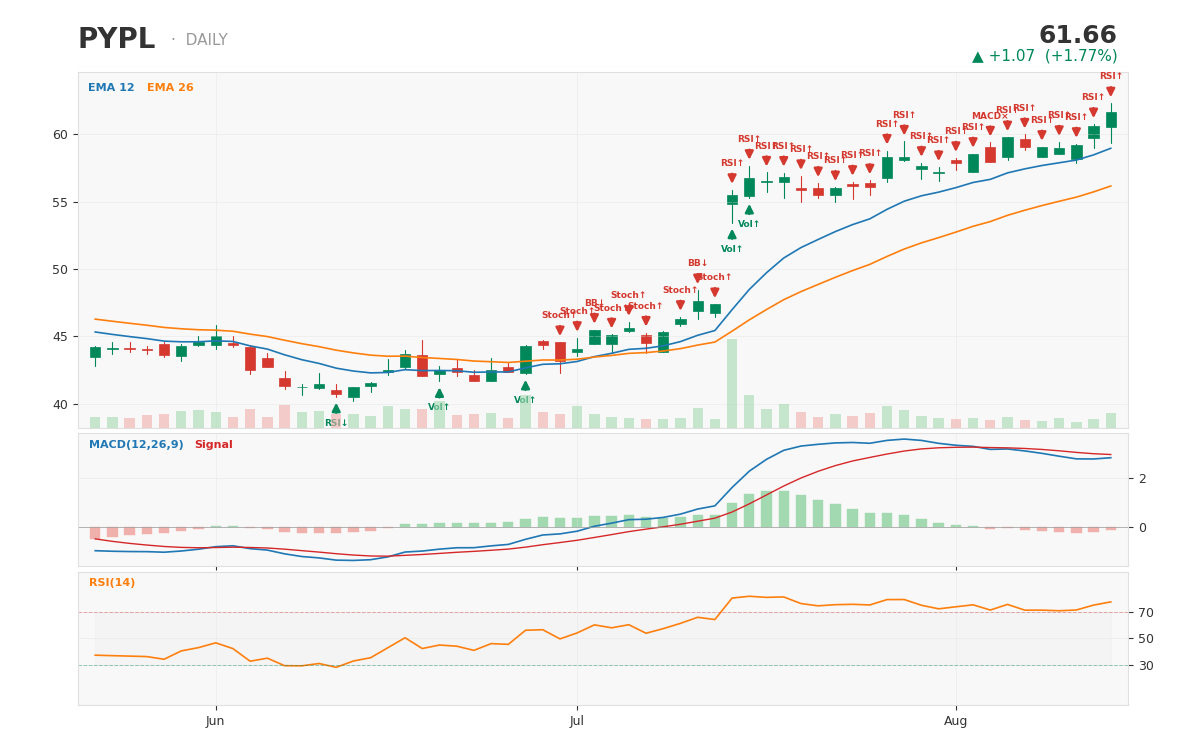Viewport: 1200px width, 750px height.
Task: Click the 55 price axis label
Action: click(x=60, y=202)
